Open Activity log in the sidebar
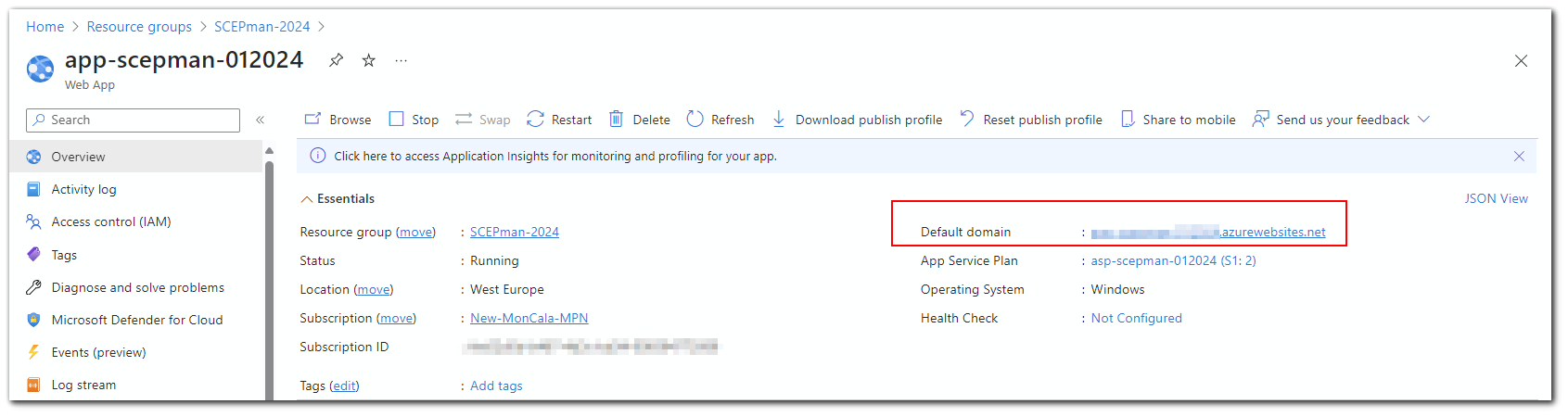Screen dimensions: 1568x417 83,189
